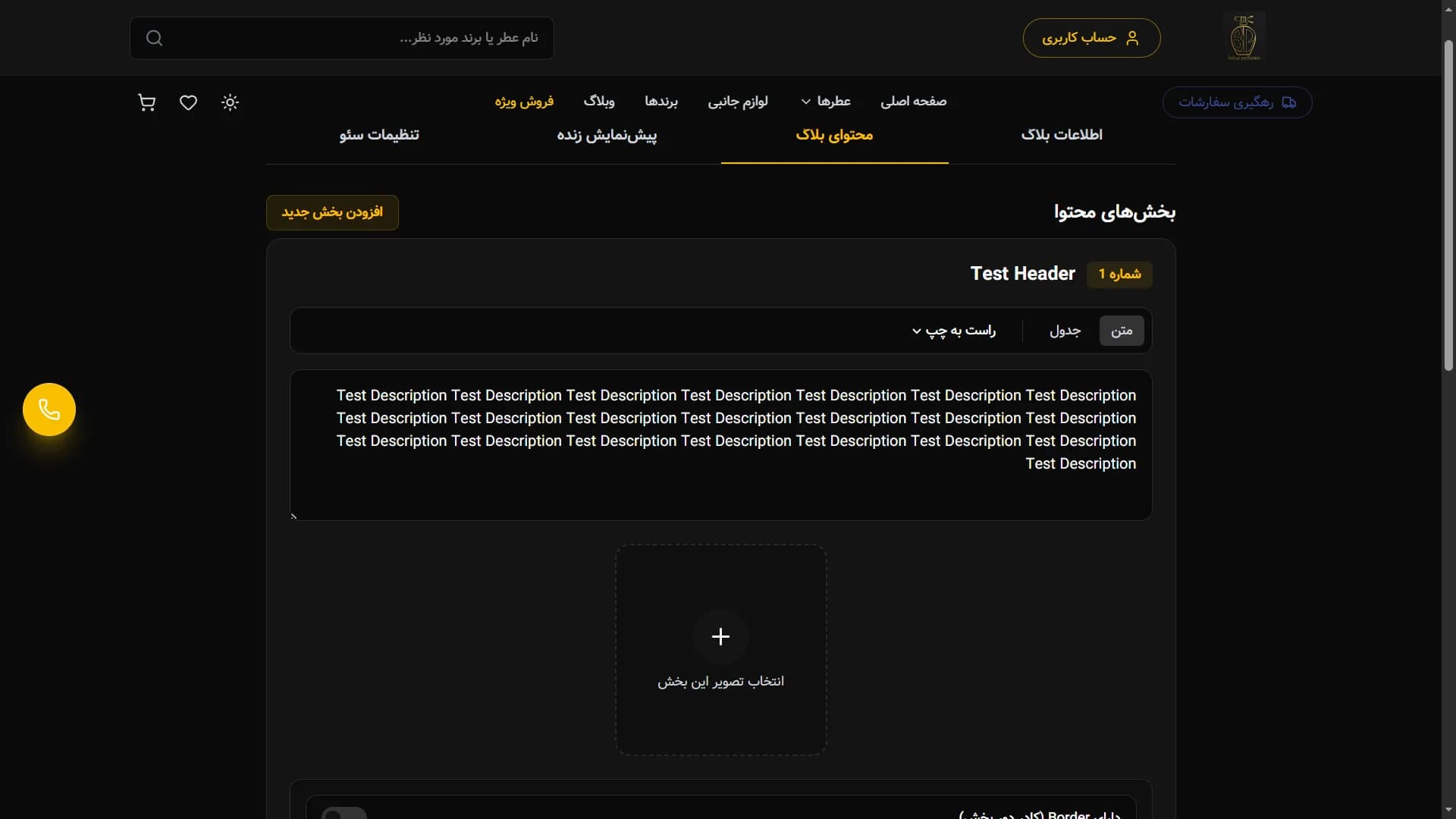Click the Test Header title
The image size is (1456, 819).
pyautogui.click(x=1022, y=274)
